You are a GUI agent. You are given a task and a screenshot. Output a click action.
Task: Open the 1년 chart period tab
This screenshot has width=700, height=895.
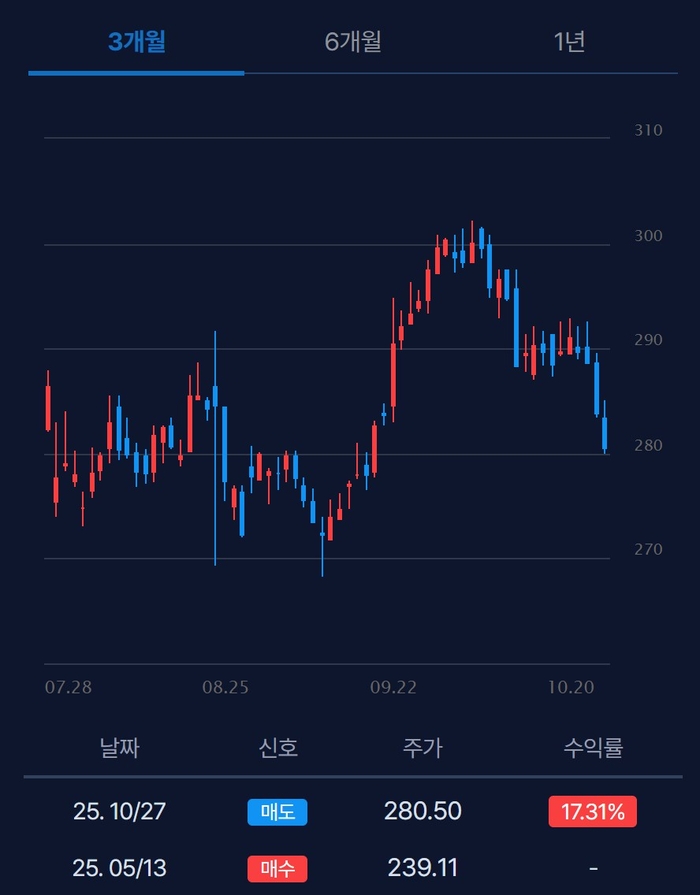pyautogui.click(x=569, y=42)
